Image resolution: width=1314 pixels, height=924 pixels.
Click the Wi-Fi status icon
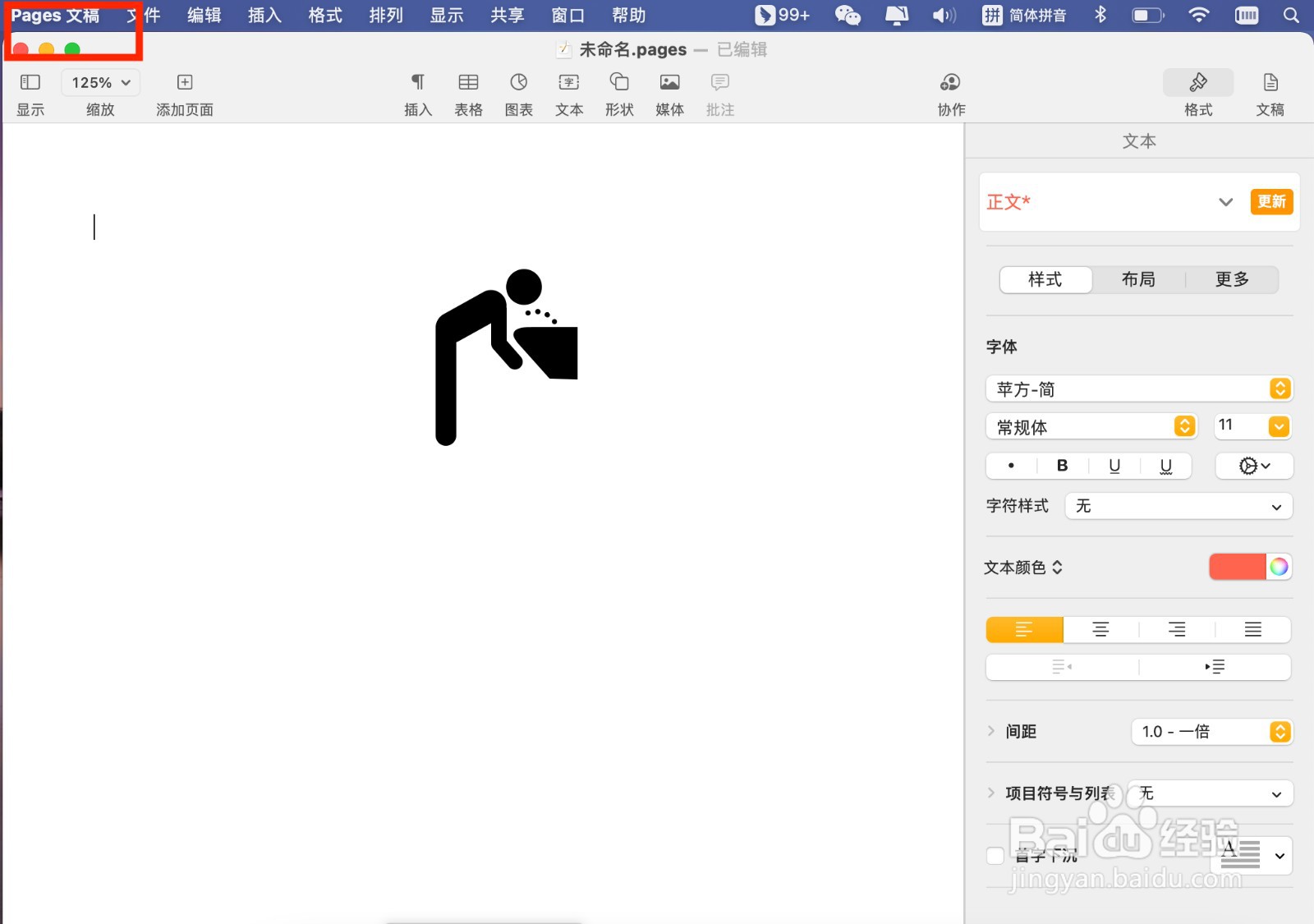coord(1199,15)
